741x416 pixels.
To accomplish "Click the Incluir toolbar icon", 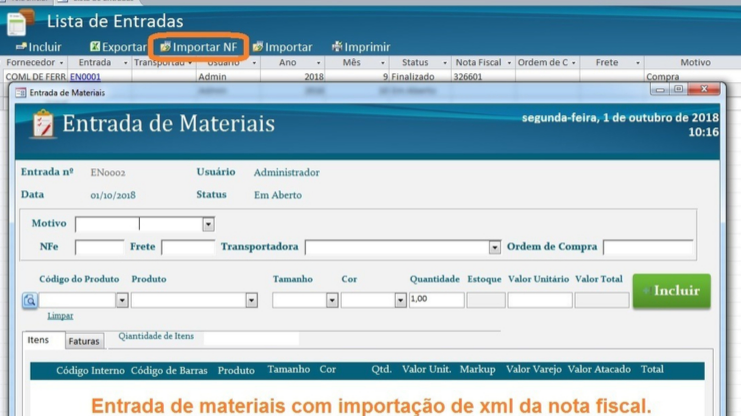I will tap(20, 47).
